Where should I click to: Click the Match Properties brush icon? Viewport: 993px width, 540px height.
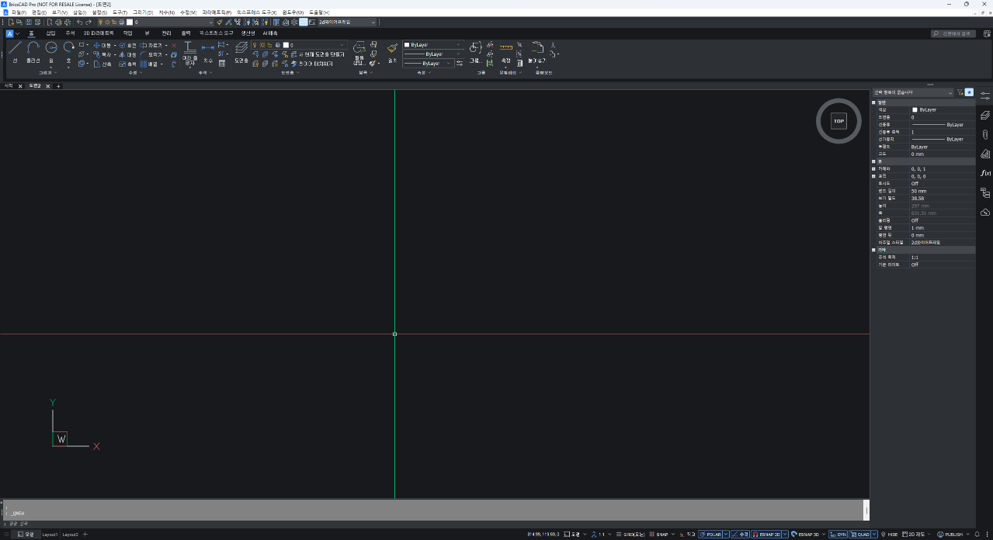(x=392, y=49)
